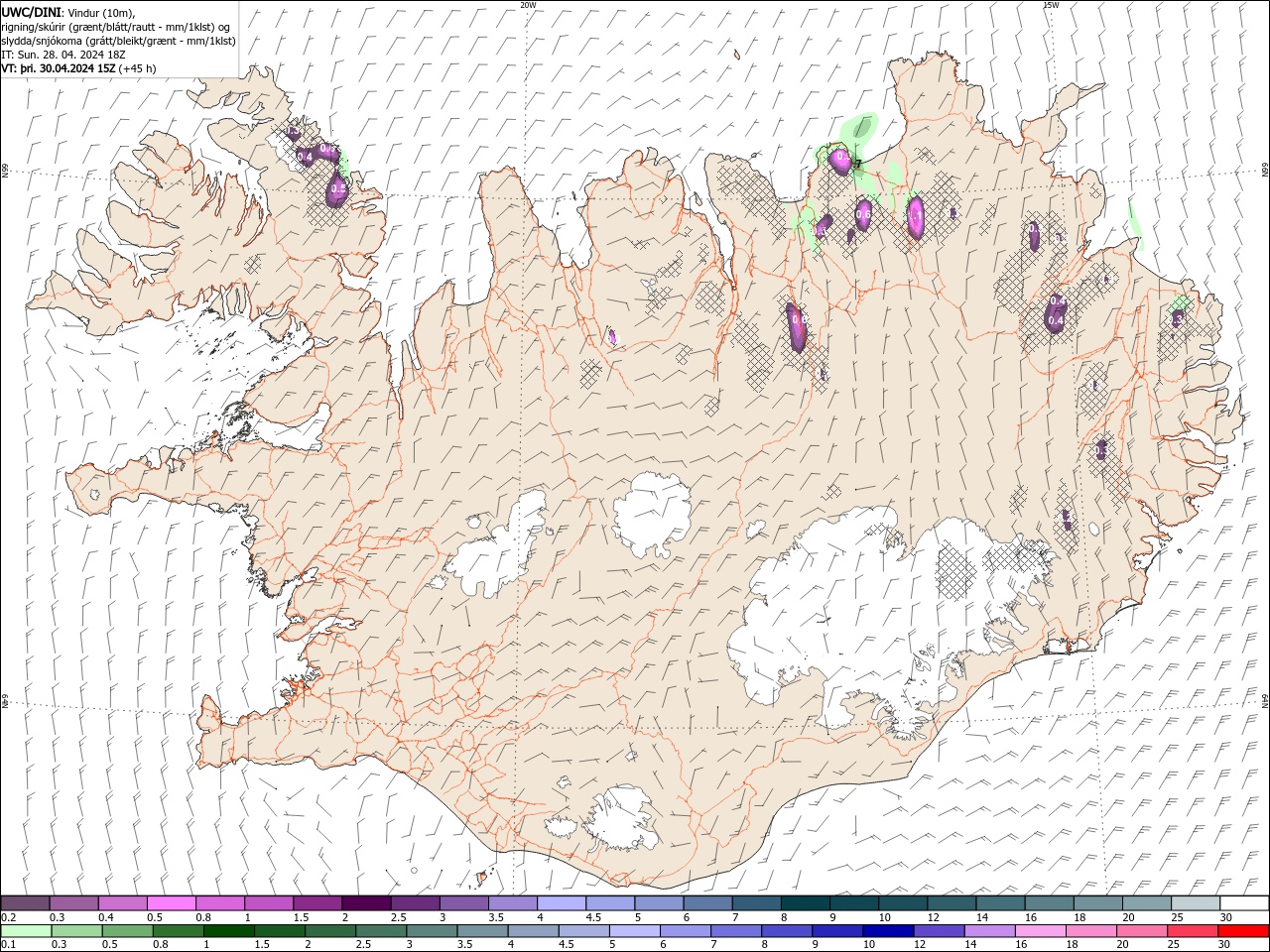
Task: Click the initial time line 'IT: Sun. 28. 04. 2024 18Z'
Action: [65, 55]
